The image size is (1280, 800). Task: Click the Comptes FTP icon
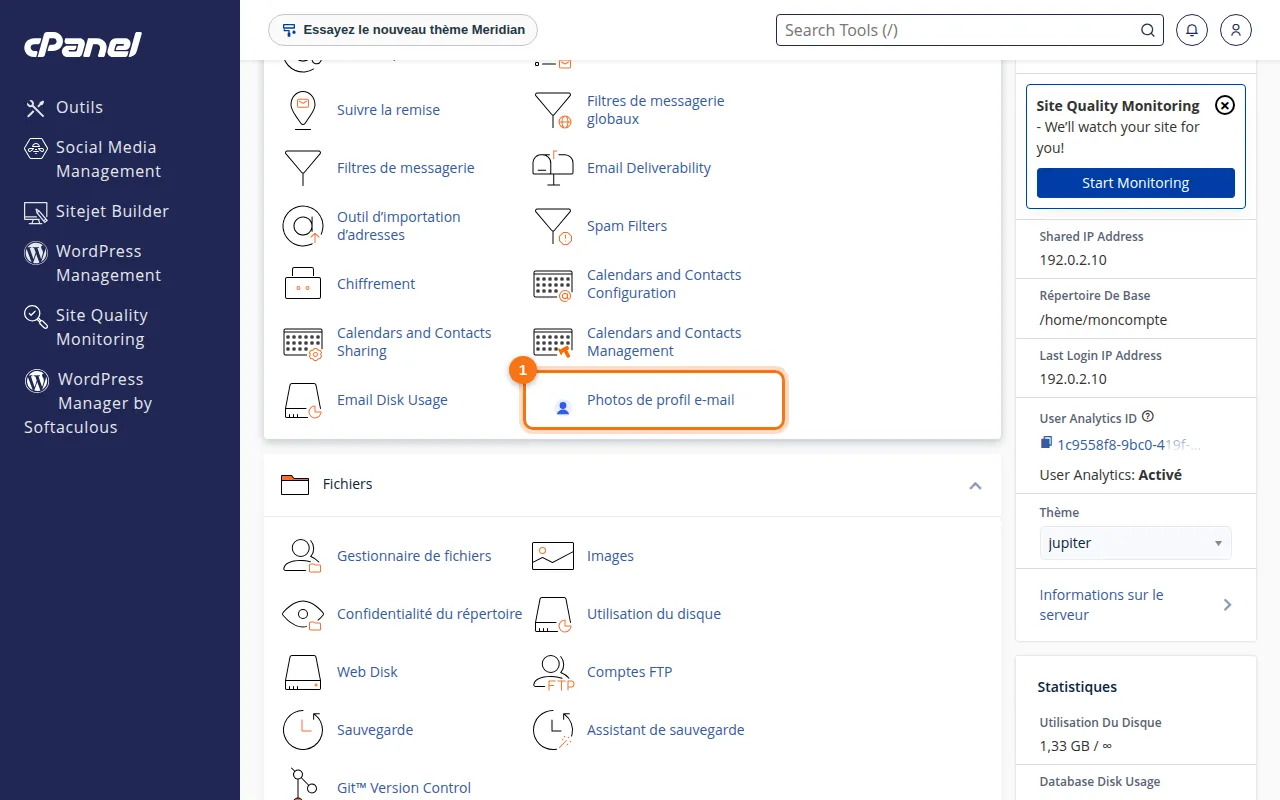(x=553, y=672)
